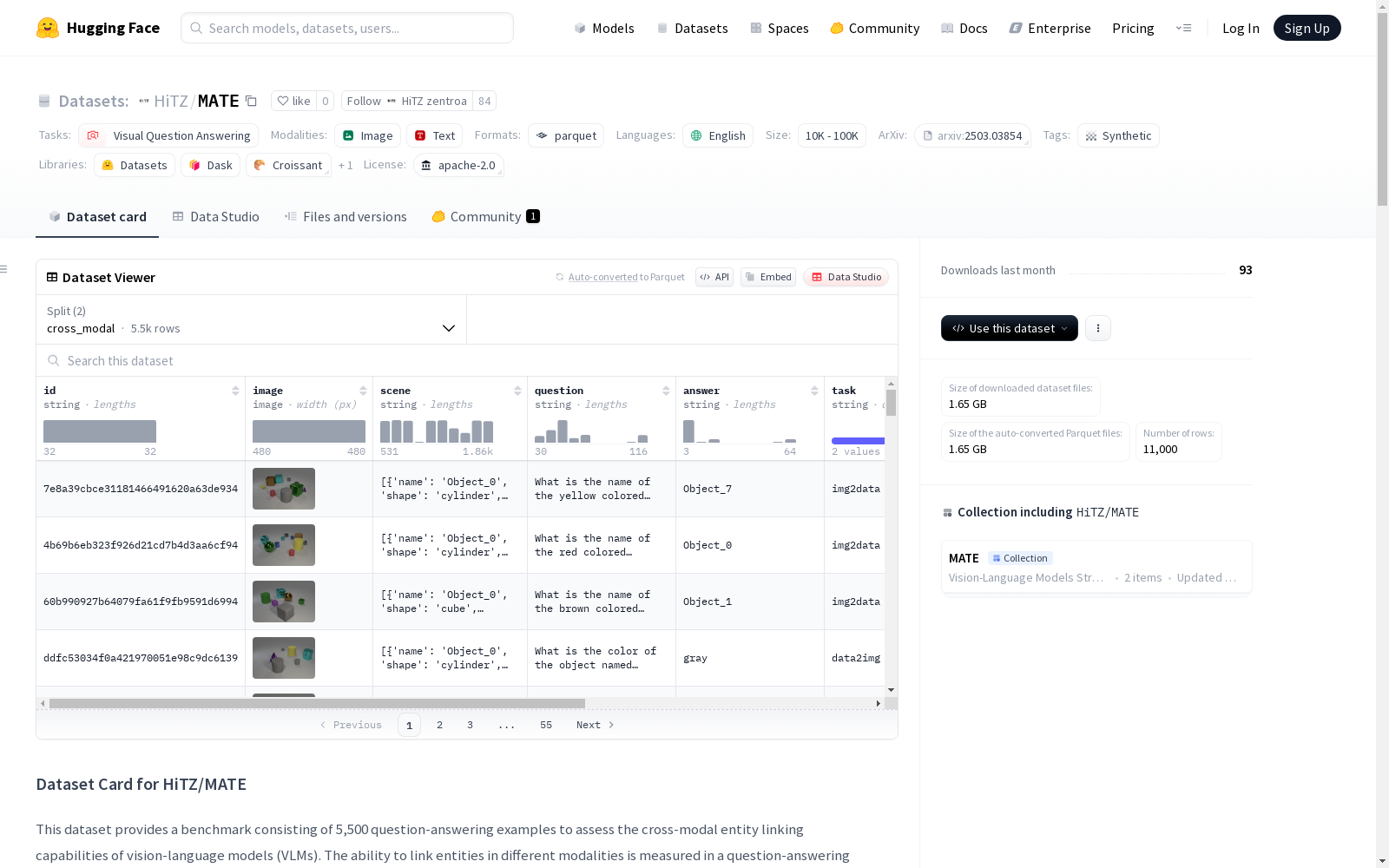Open the Community tab with 1 discussion
Screen dimensions: 1389x868
[x=486, y=217]
